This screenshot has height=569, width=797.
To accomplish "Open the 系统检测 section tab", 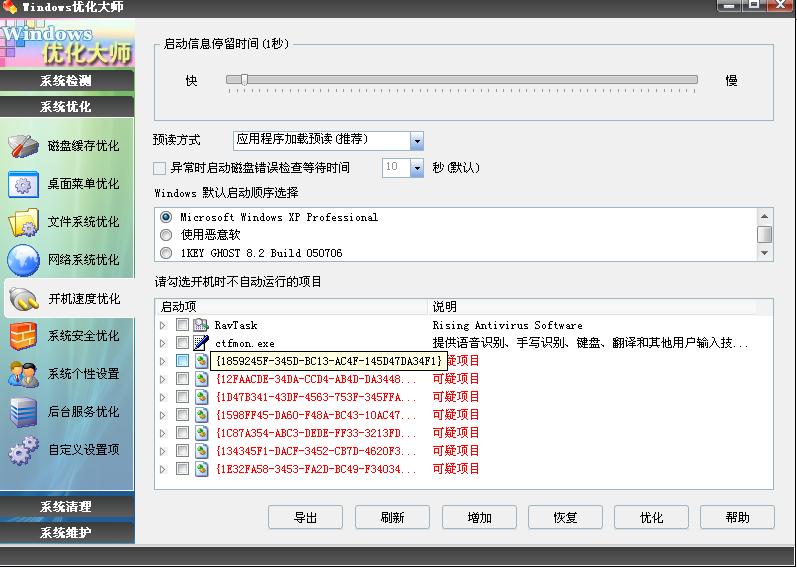I will click(67, 80).
